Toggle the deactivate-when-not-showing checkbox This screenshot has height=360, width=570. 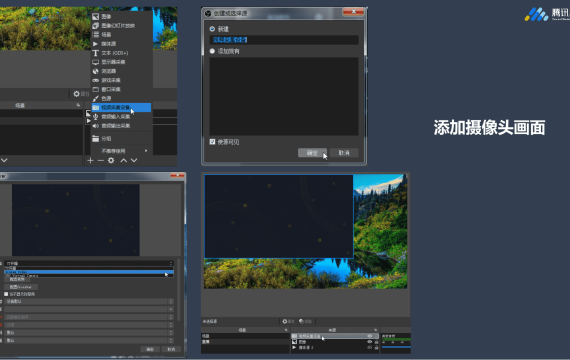click(6, 294)
